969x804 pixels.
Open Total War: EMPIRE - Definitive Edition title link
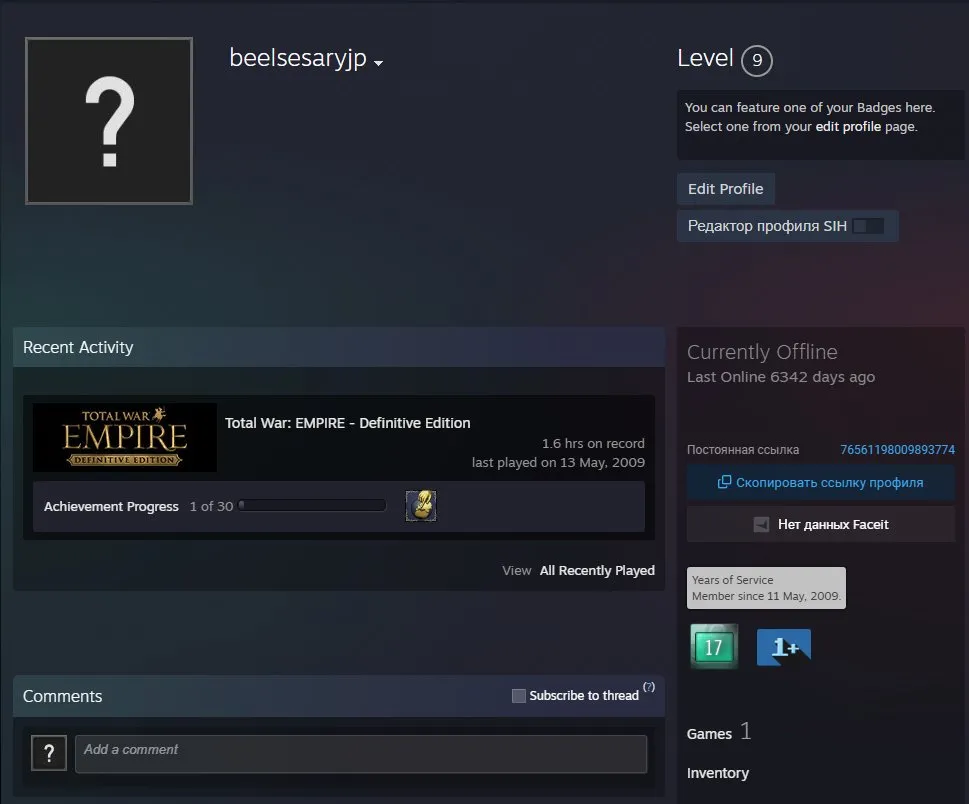tap(347, 423)
